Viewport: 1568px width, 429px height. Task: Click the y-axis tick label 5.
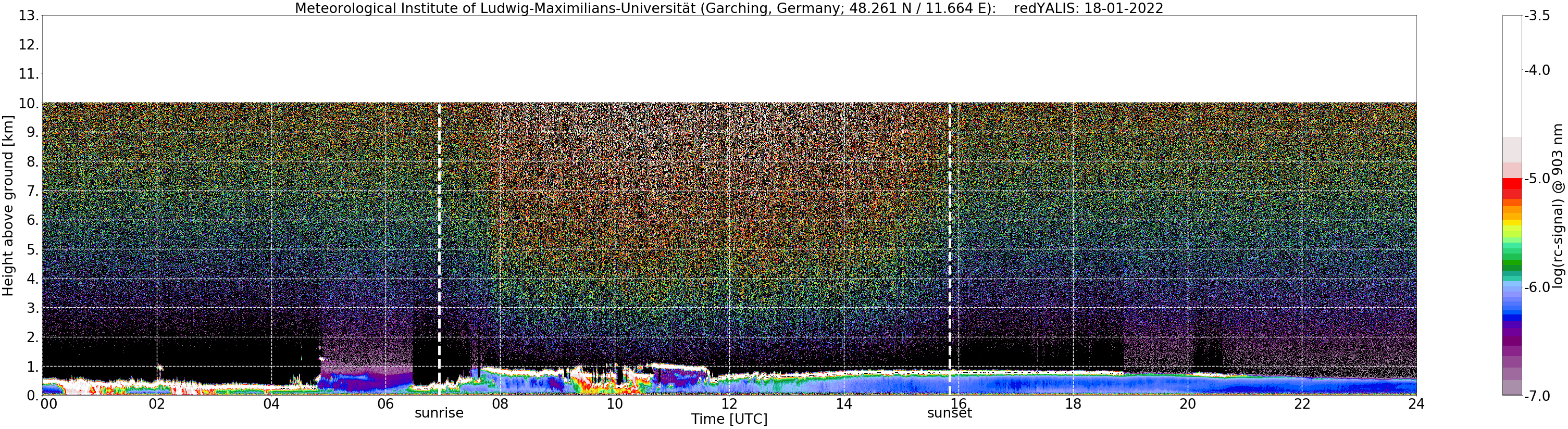(33, 249)
